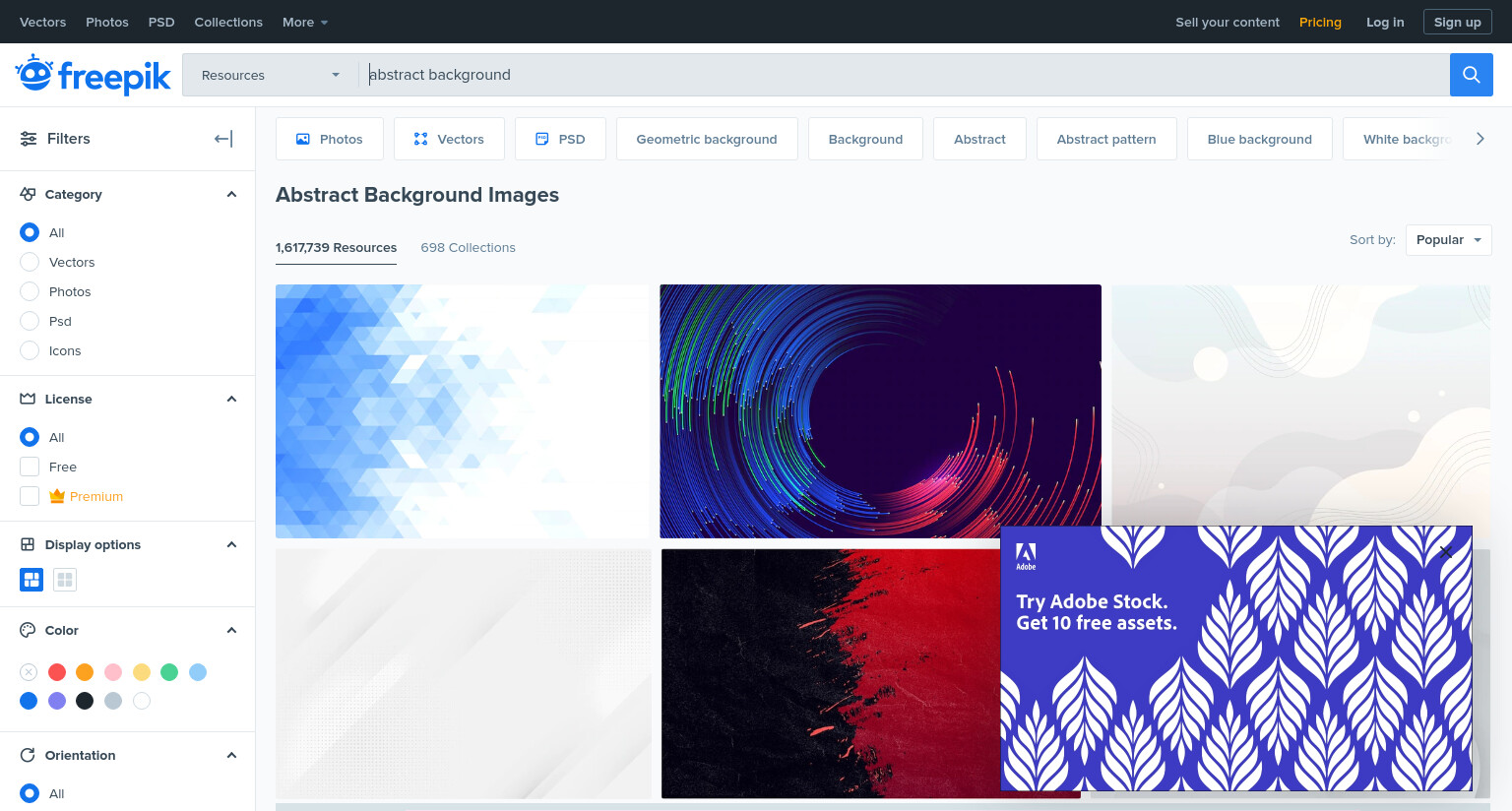Collapse the License filter section
The height and width of the screenshot is (811, 1512).
[231, 399]
